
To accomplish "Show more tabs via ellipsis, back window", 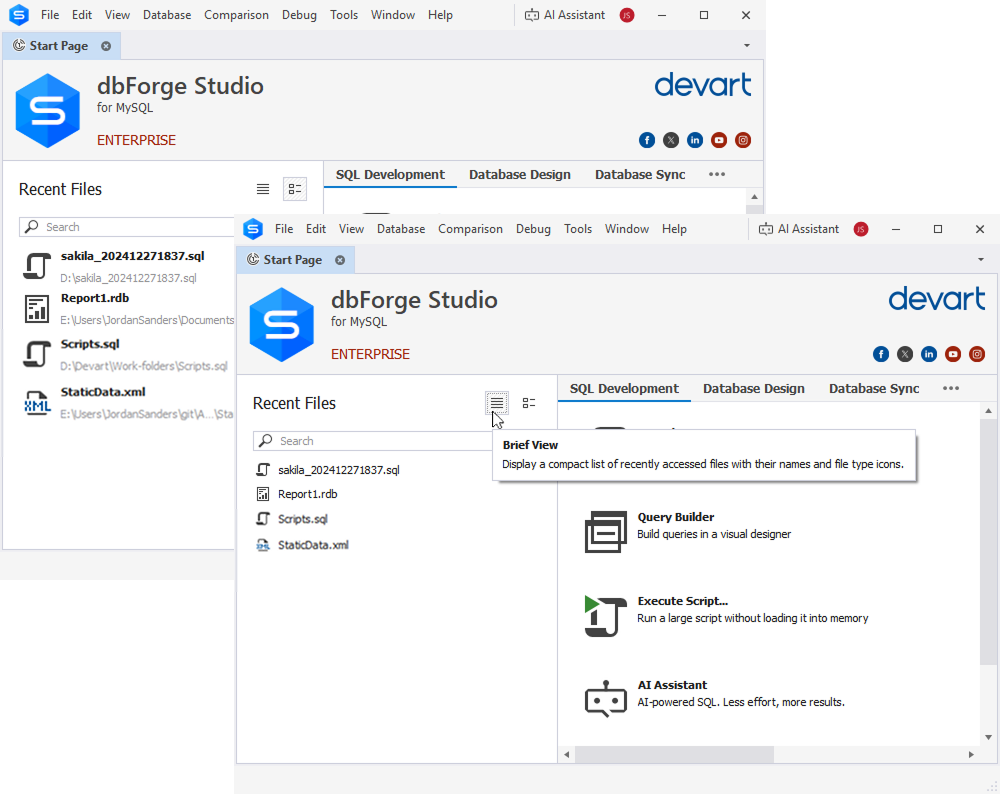I will click(x=717, y=174).
